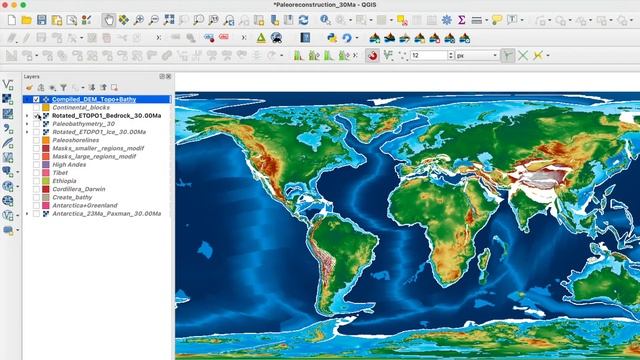Viewport: 640px width, 360px height.
Task: Click the High Andes purple color swatch
Action: click(46, 164)
